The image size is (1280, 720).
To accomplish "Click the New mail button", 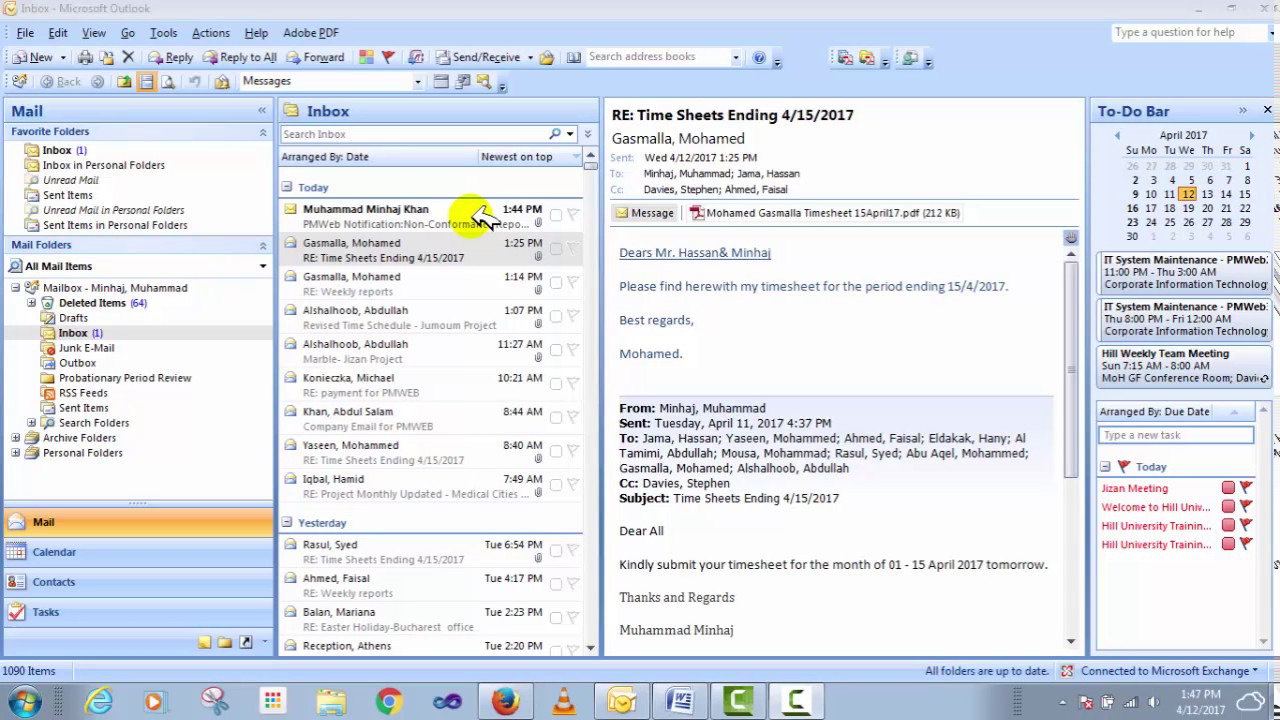I will pyautogui.click(x=32, y=57).
